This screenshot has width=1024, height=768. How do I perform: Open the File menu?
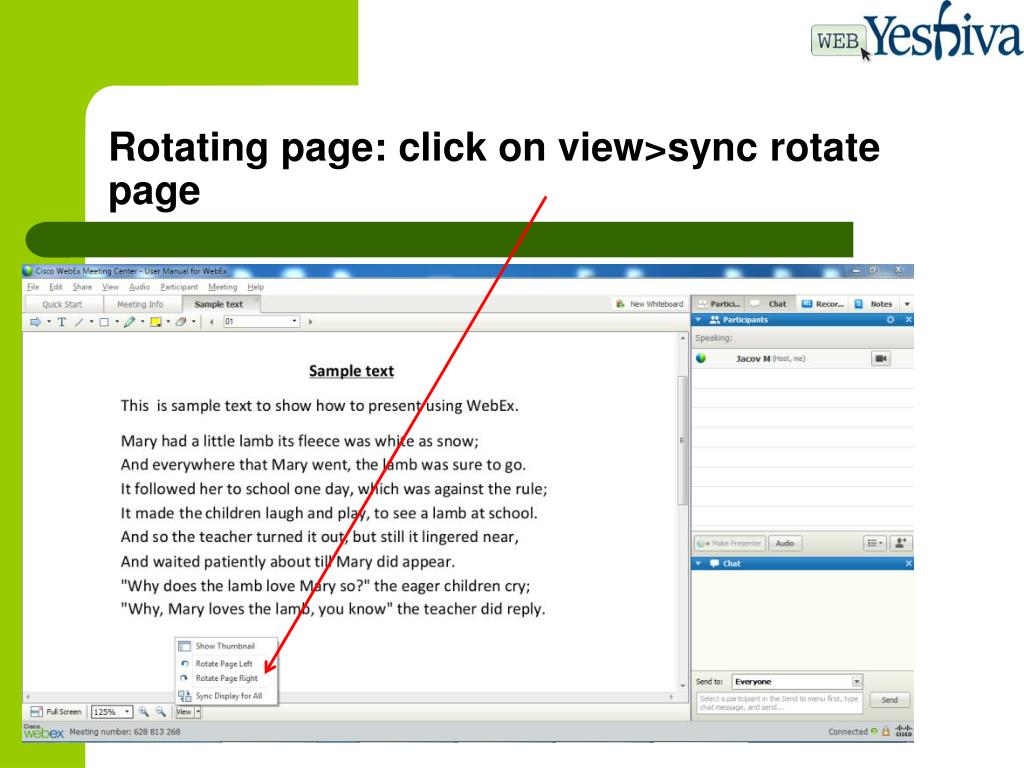33,287
